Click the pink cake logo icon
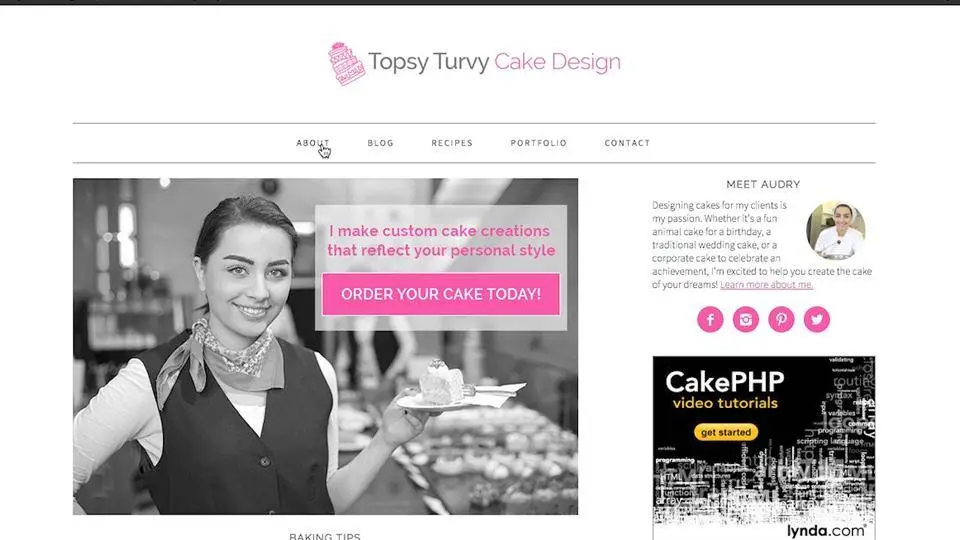The height and width of the screenshot is (540, 960). click(x=346, y=63)
